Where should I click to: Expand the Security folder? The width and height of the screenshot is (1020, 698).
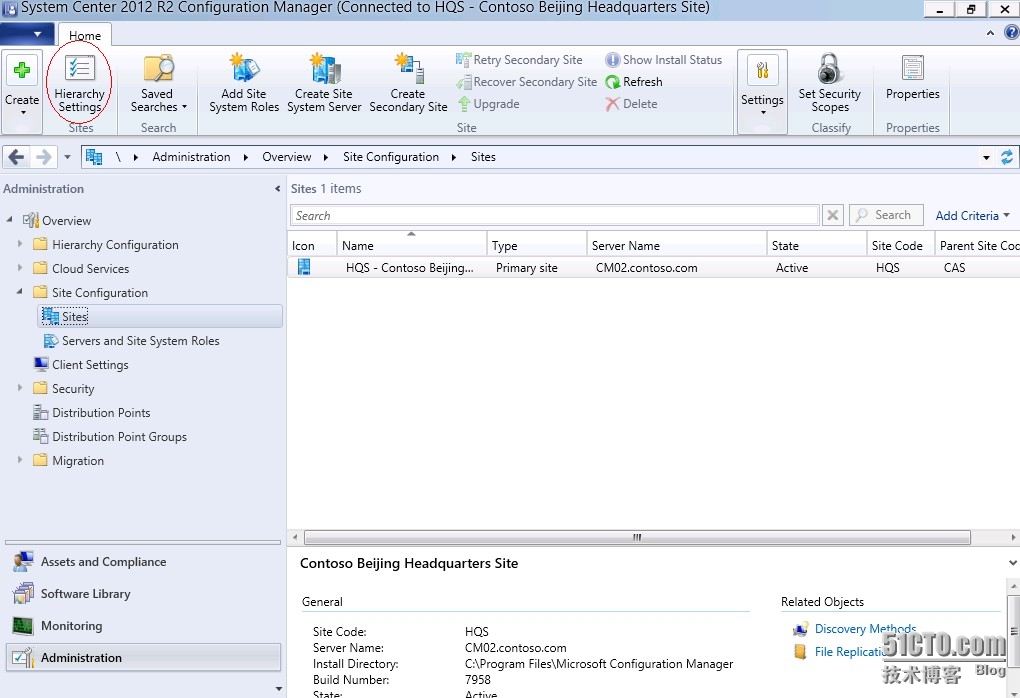(20, 388)
